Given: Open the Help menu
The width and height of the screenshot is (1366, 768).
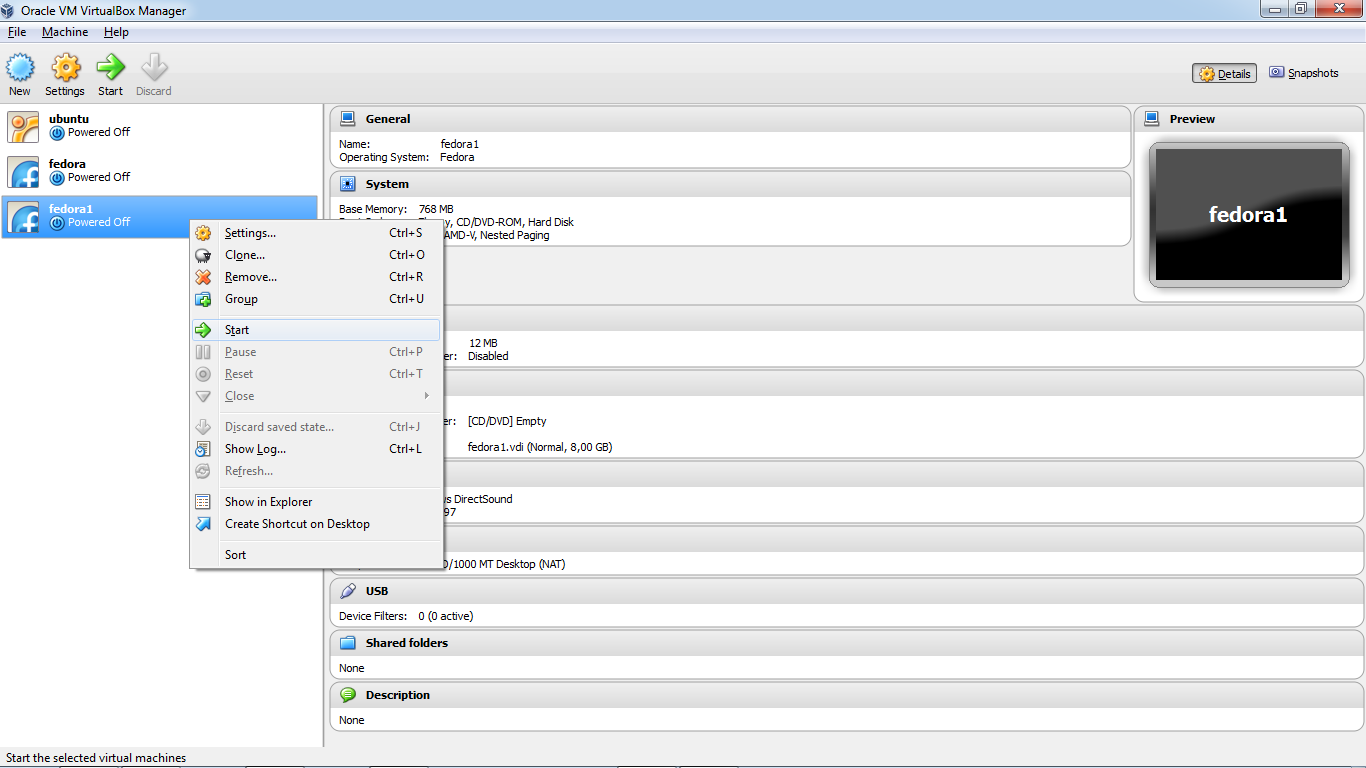Looking at the screenshot, I should [x=116, y=32].
